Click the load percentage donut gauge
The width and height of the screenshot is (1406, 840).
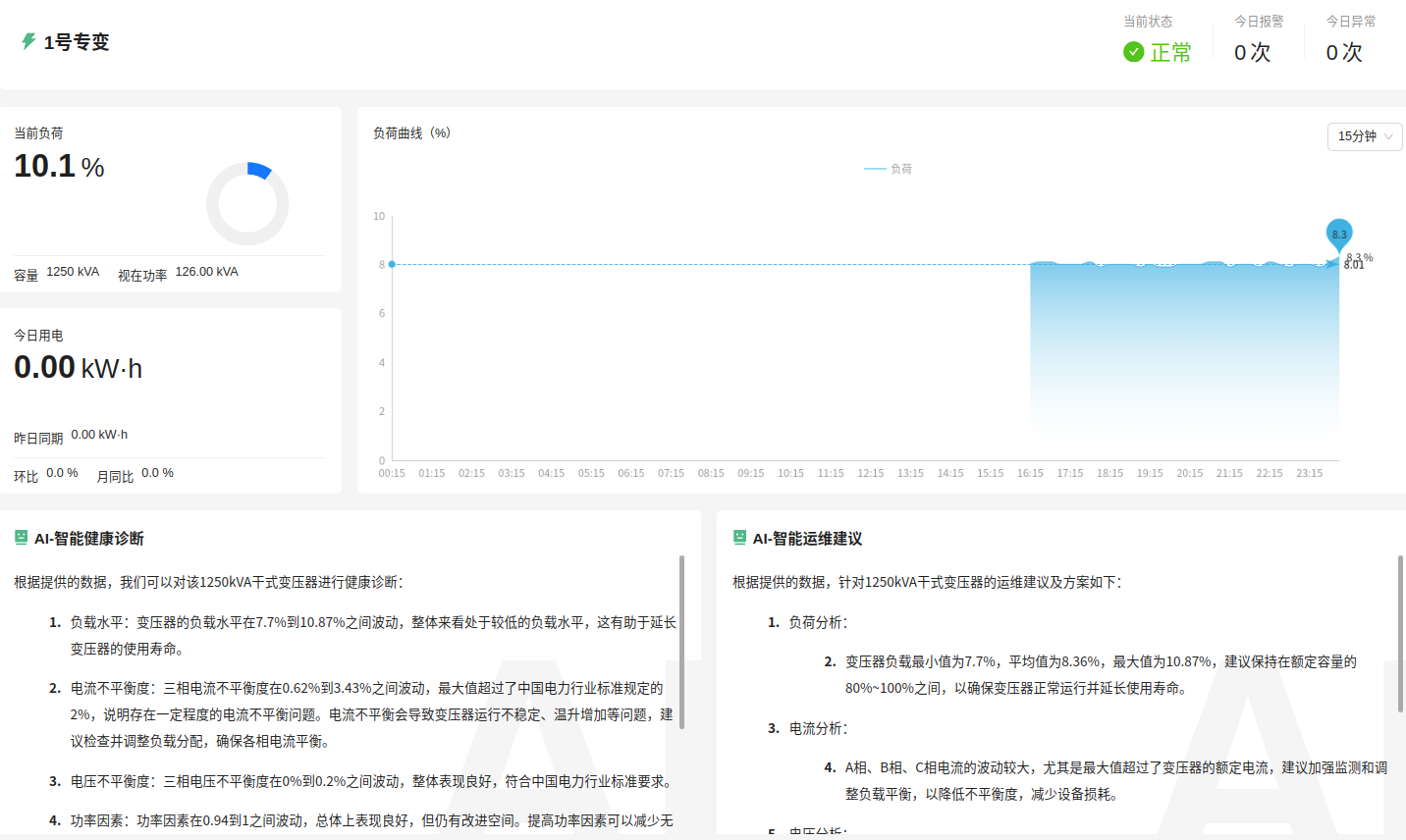[247, 204]
